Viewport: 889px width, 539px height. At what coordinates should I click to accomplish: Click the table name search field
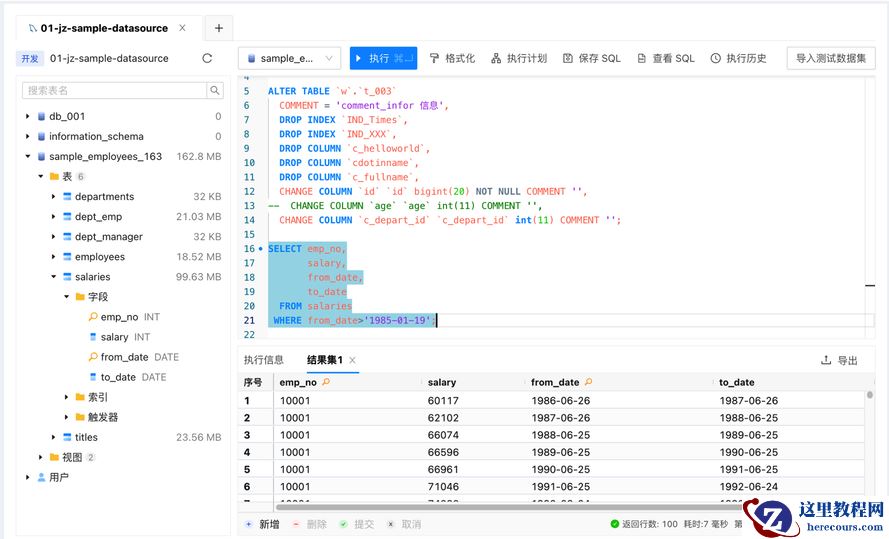coord(114,91)
